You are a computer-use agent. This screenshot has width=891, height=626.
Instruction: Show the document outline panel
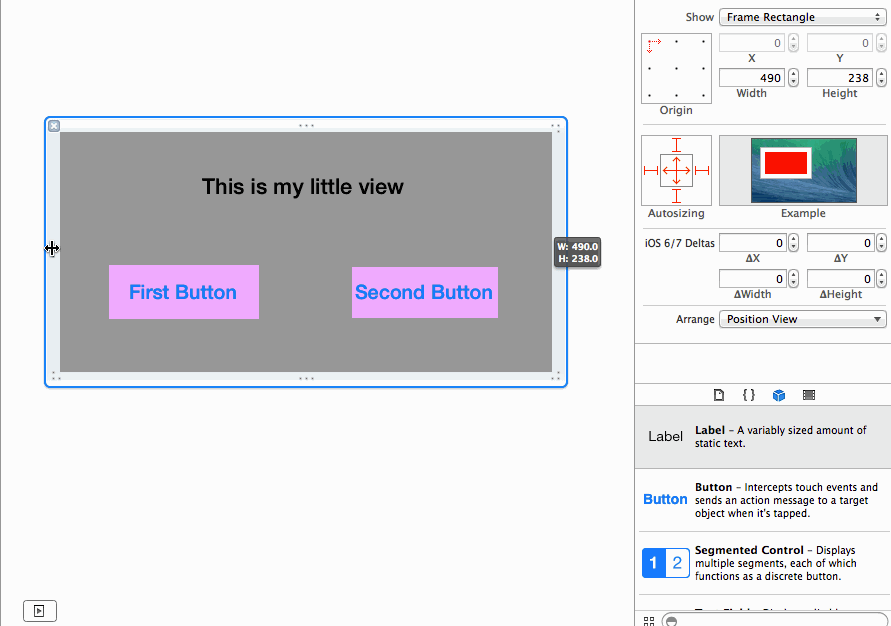(x=40, y=610)
